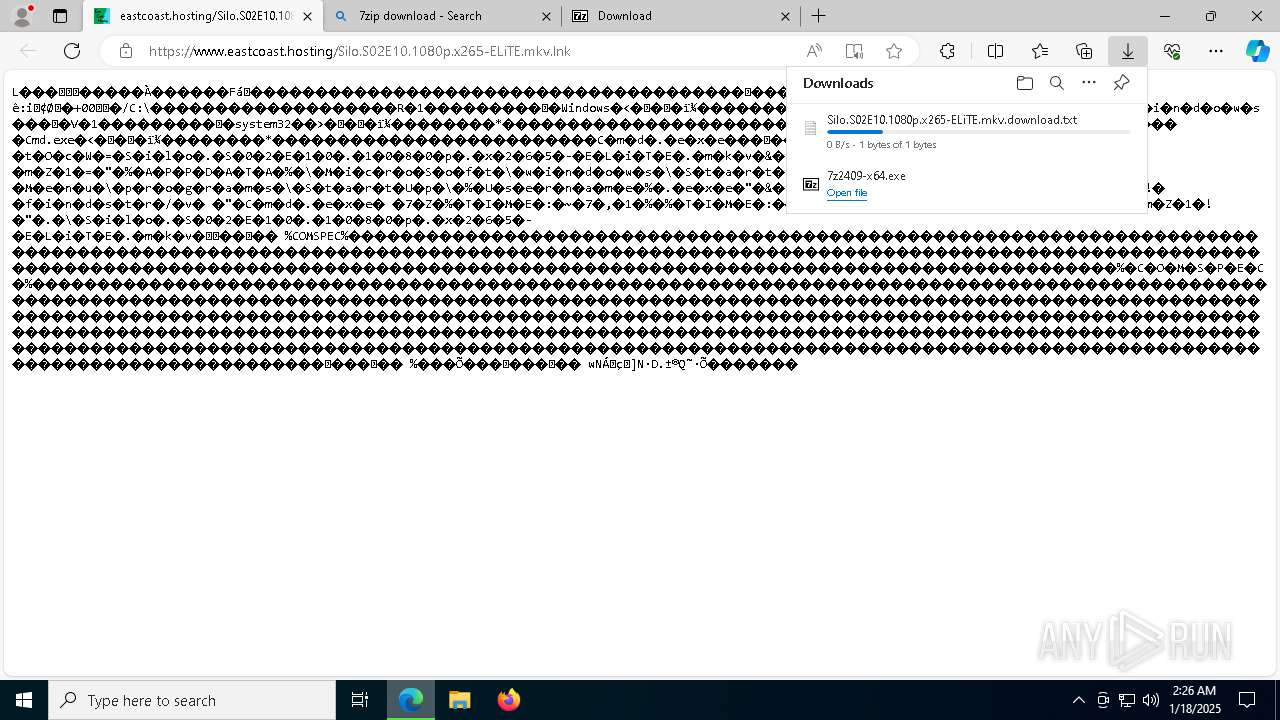Open volume speaker tray icon
Image resolution: width=1280 pixels, height=720 pixels.
[1150, 700]
